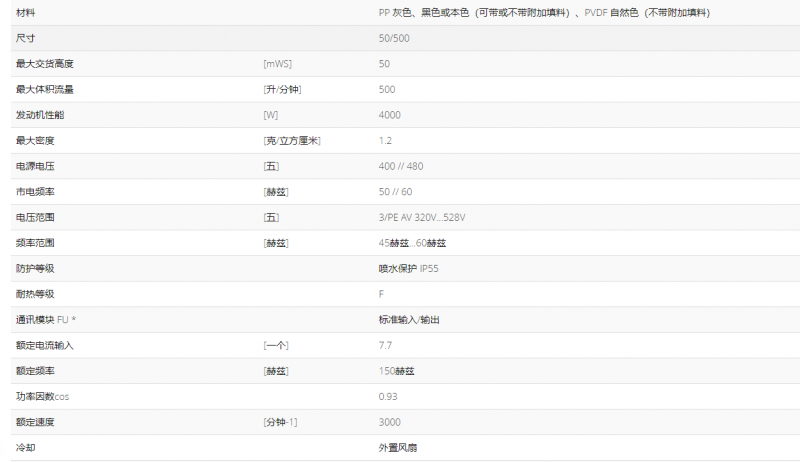
Task: Select the value 喷水保护 IP55
Action: tap(408, 268)
